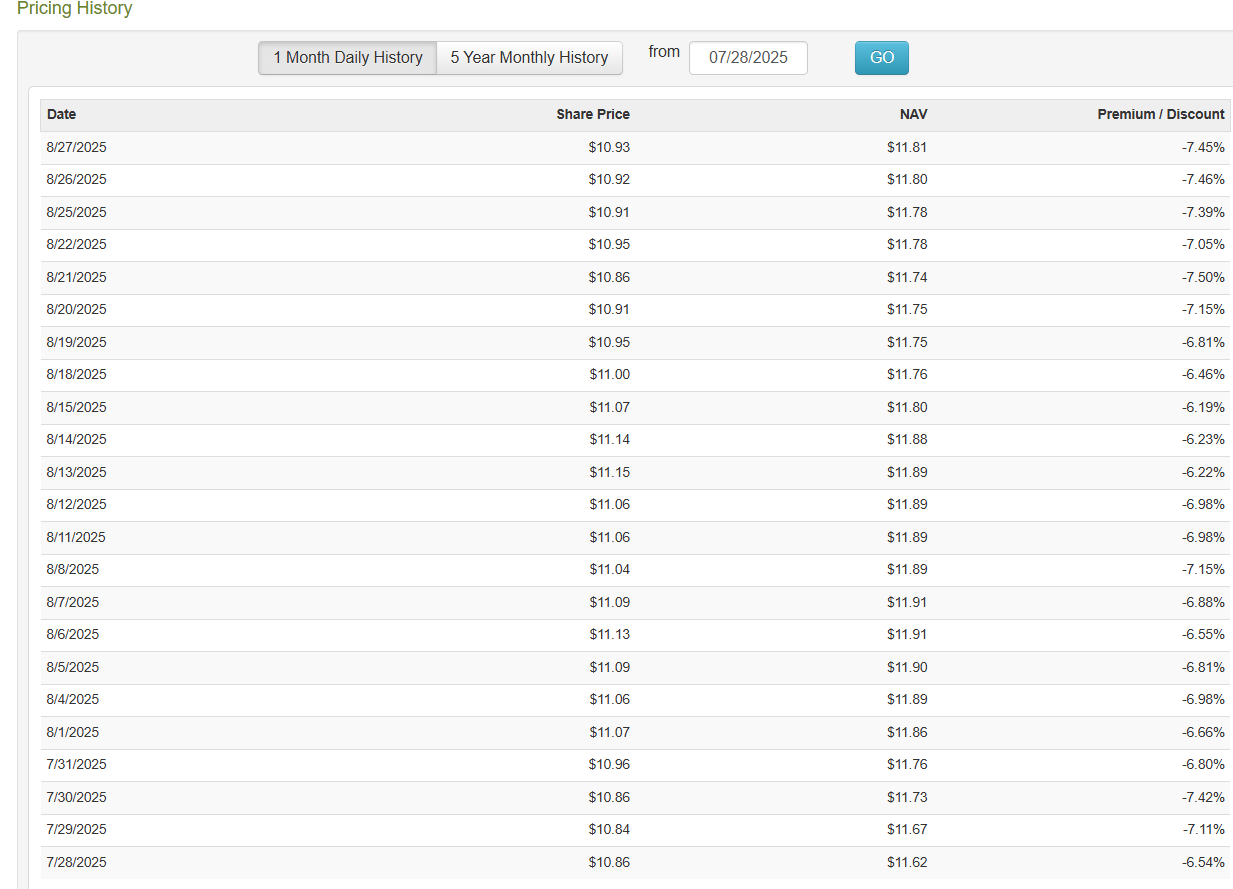Select discount -6.66% in the 8/1/2025 row

(x=1203, y=732)
